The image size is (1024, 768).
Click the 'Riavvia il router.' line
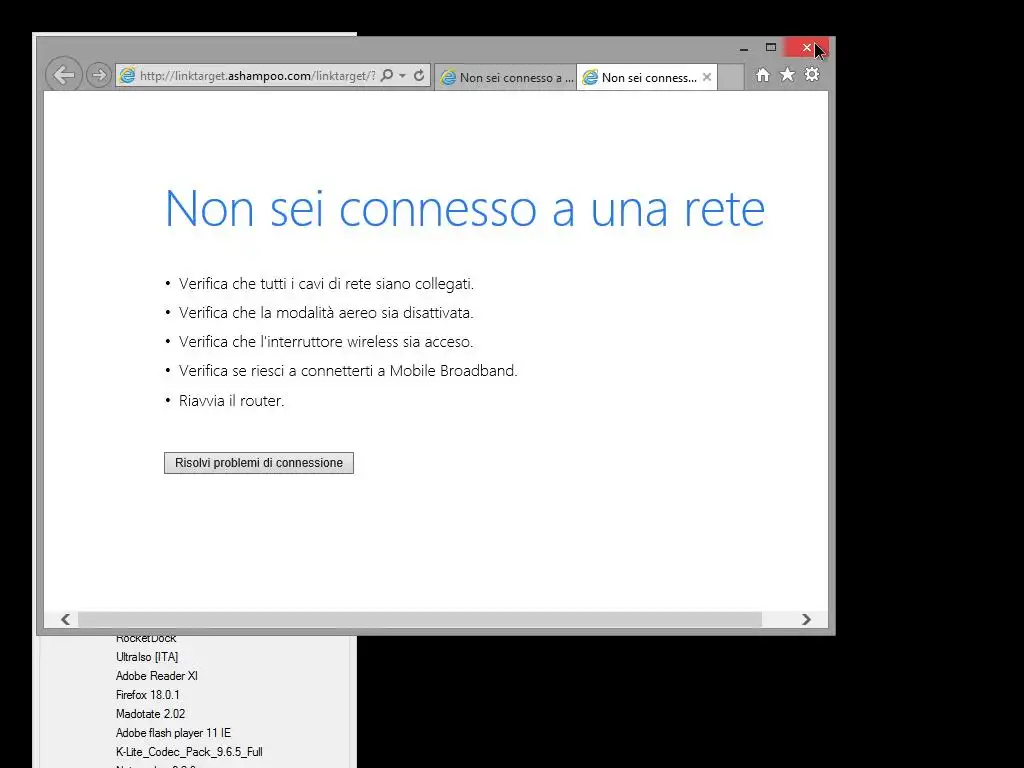pos(231,400)
